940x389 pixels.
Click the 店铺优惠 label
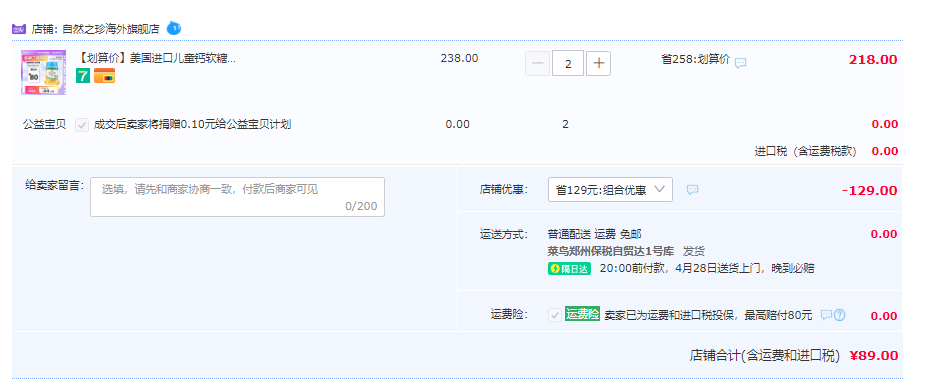pyautogui.click(x=504, y=190)
